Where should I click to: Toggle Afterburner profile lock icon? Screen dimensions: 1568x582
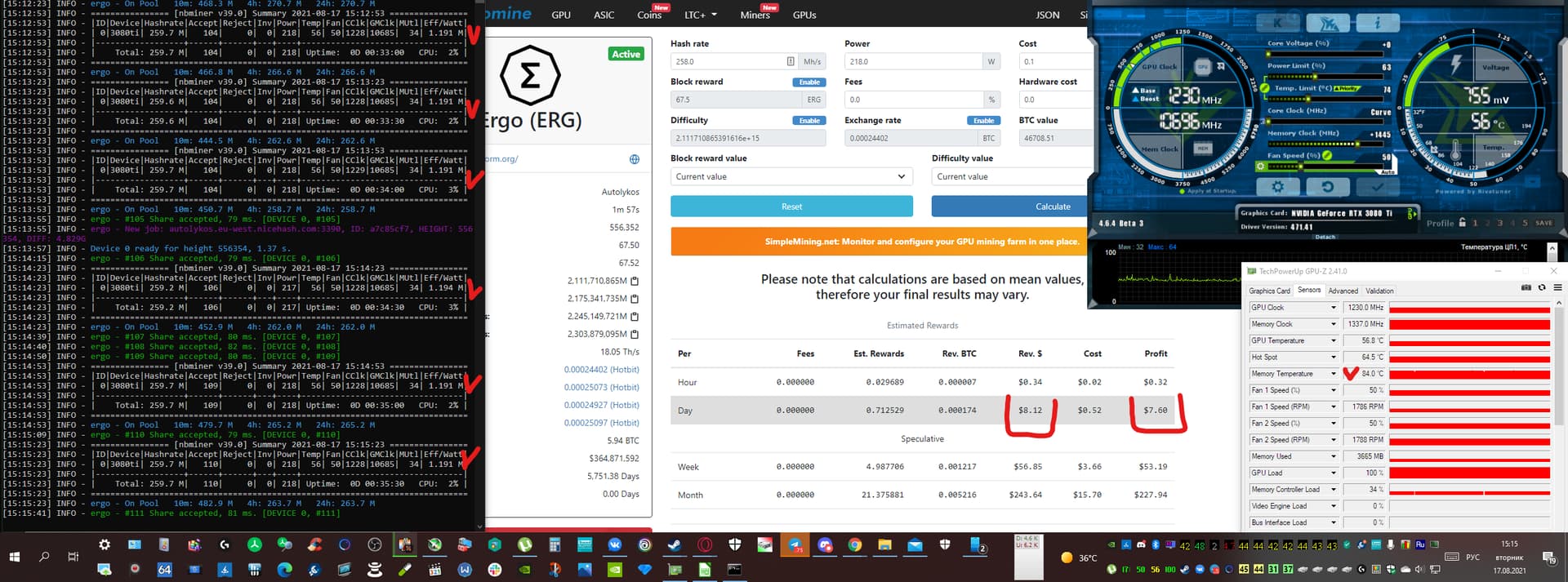(x=1462, y=222)
